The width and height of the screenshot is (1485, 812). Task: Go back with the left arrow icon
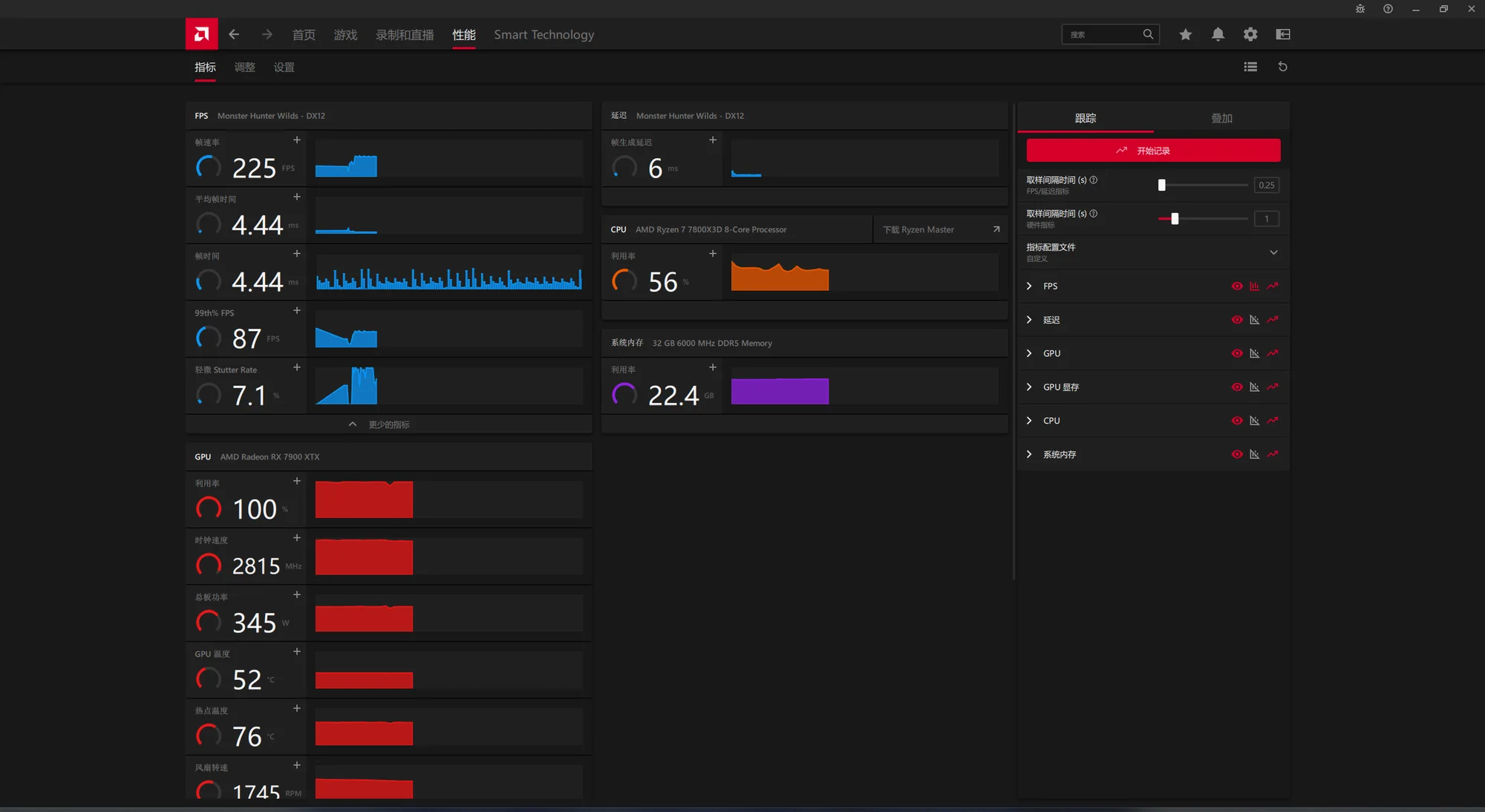pos(234,34)
